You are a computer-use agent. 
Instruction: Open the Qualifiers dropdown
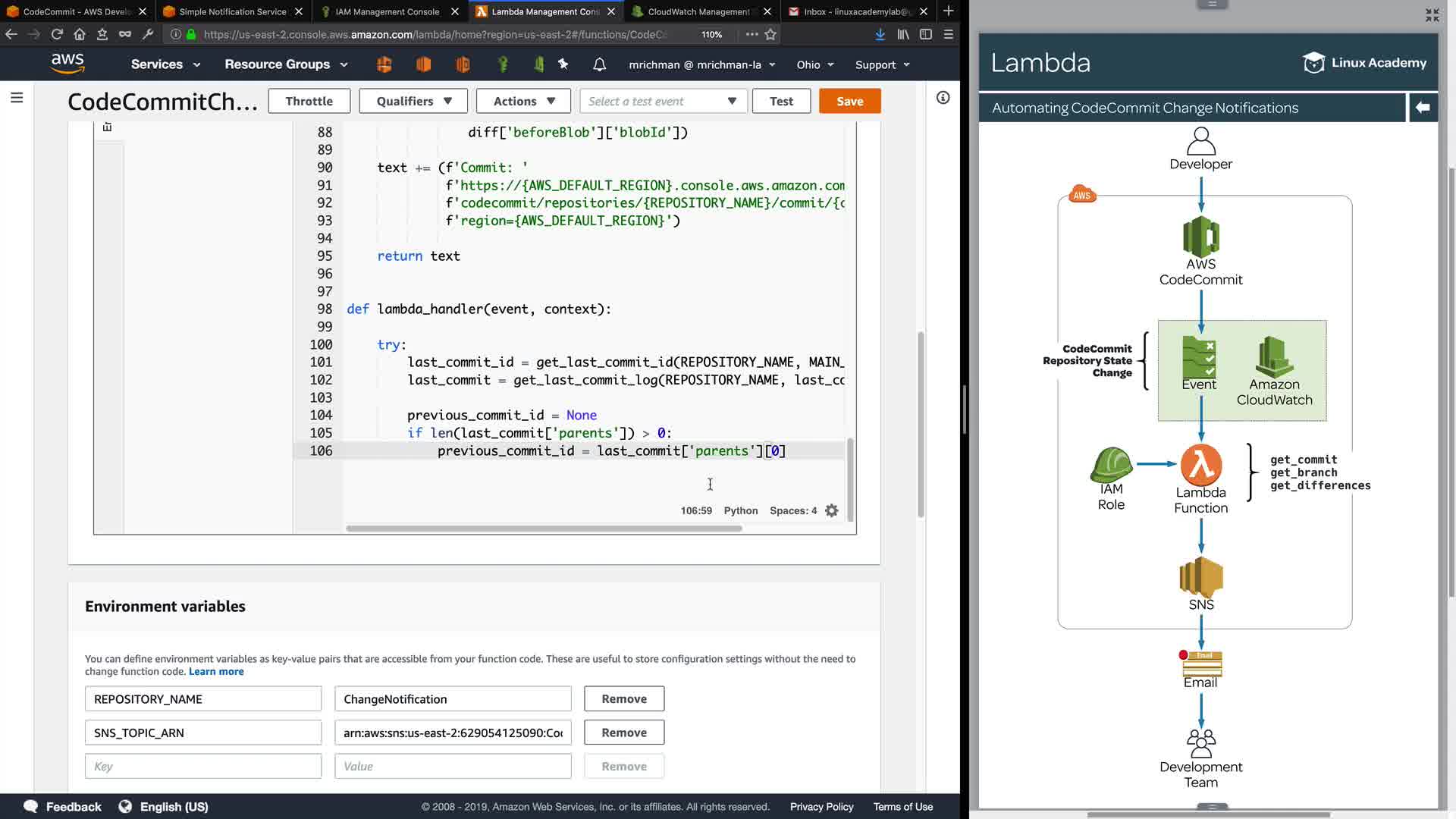(414, 101)
